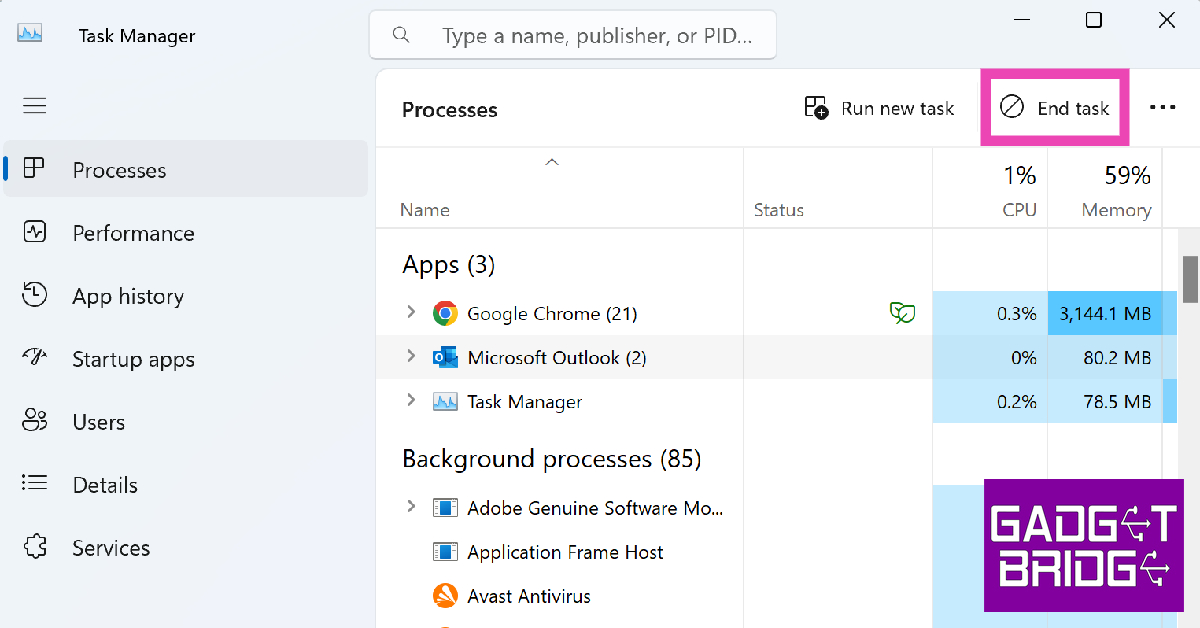This screenshot has width=1200, height=628.
Task: Click the vertical scrollbar thumb
Action: pos(1190,279)
